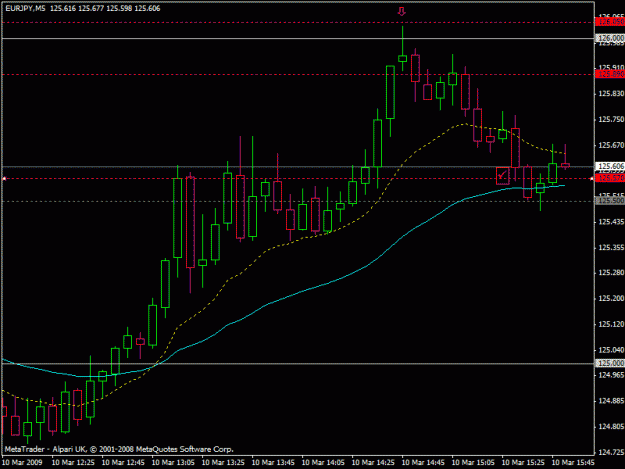Click the 125.606 current price label

coord(610,166)
